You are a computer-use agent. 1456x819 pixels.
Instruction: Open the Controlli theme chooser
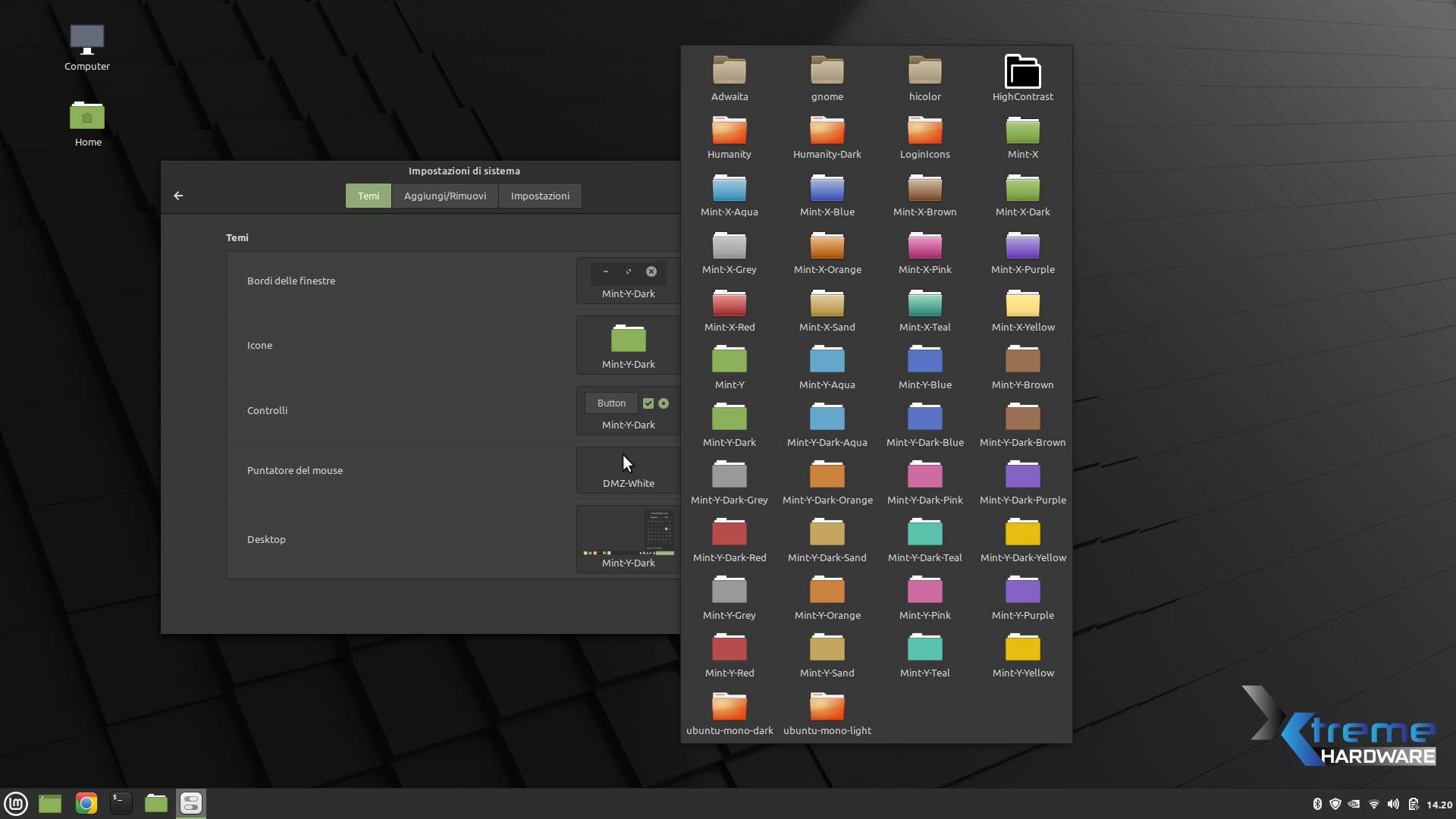coord(628,410)
